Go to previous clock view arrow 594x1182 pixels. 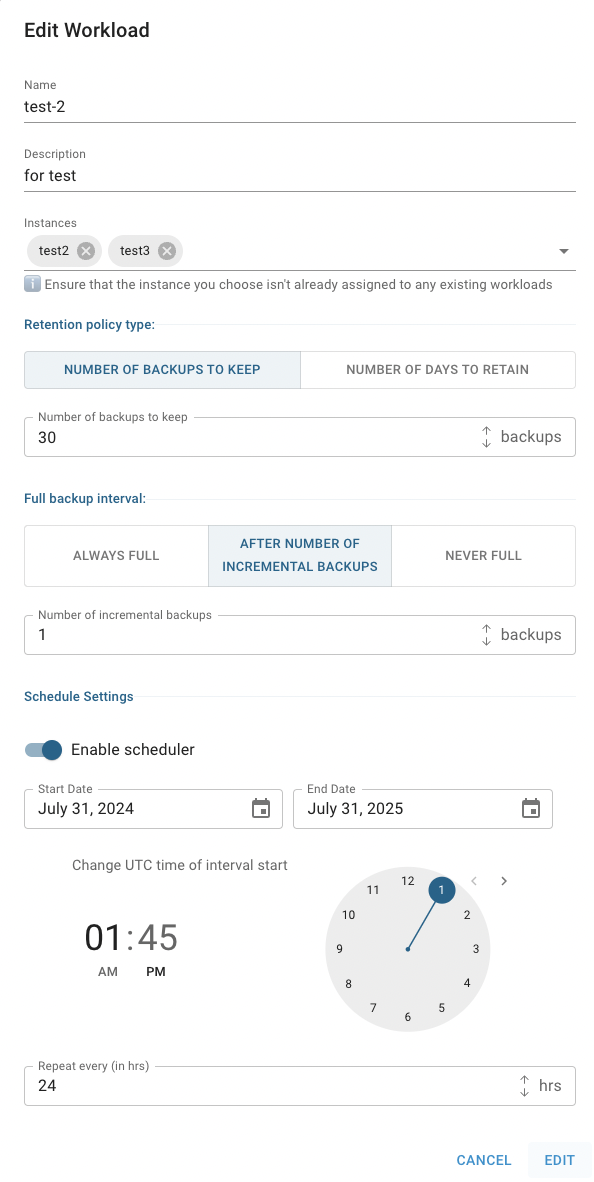(474, 880)
